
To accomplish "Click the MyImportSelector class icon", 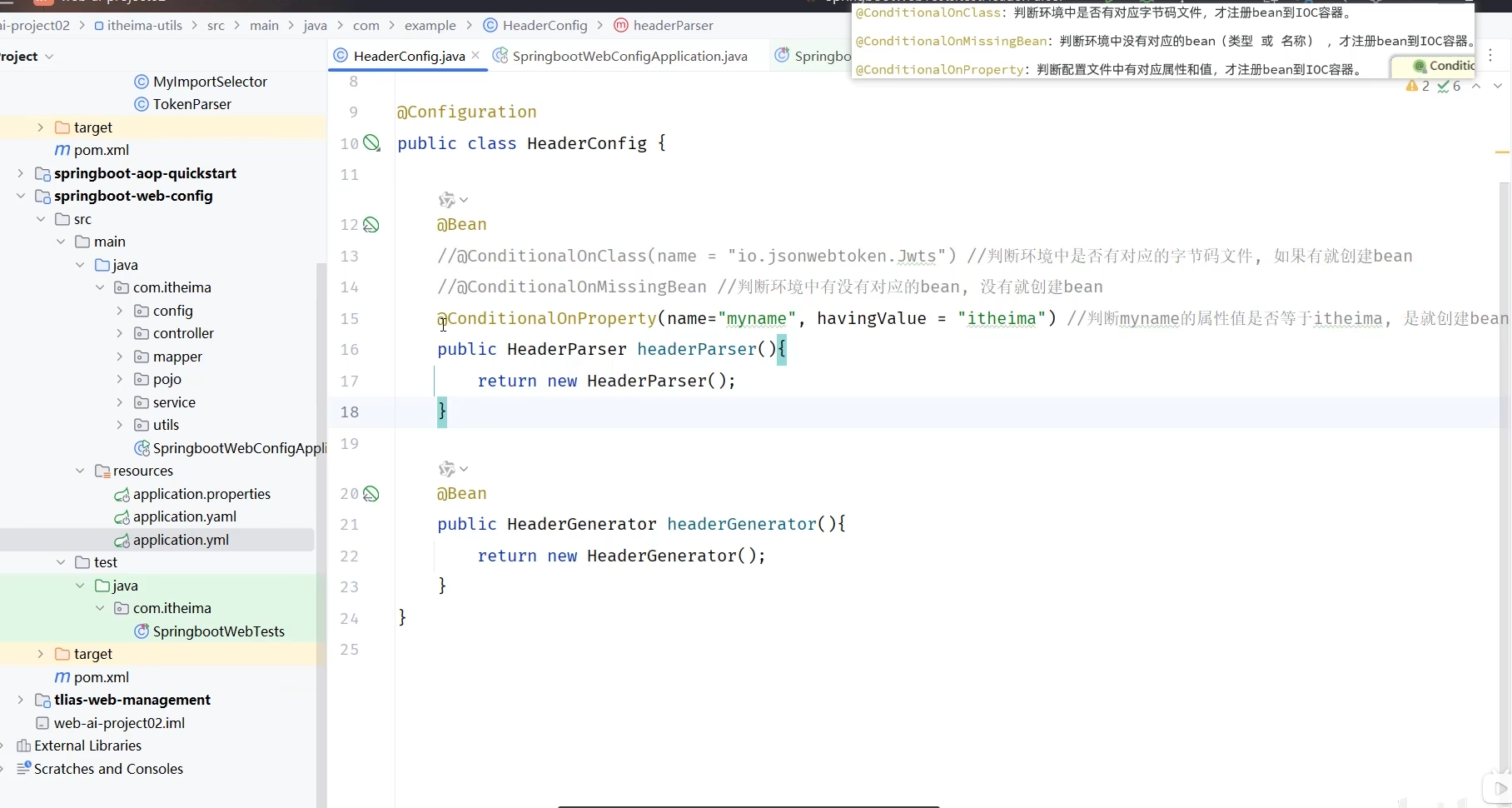I will coord(142,82).
